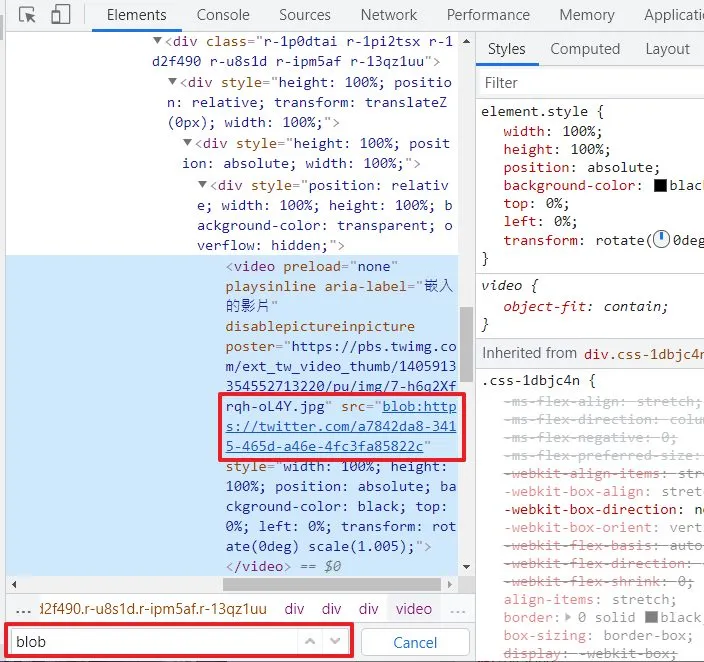The image size is (704, 662).
Task: Collapse div with position absolute style
Action: 188,143
